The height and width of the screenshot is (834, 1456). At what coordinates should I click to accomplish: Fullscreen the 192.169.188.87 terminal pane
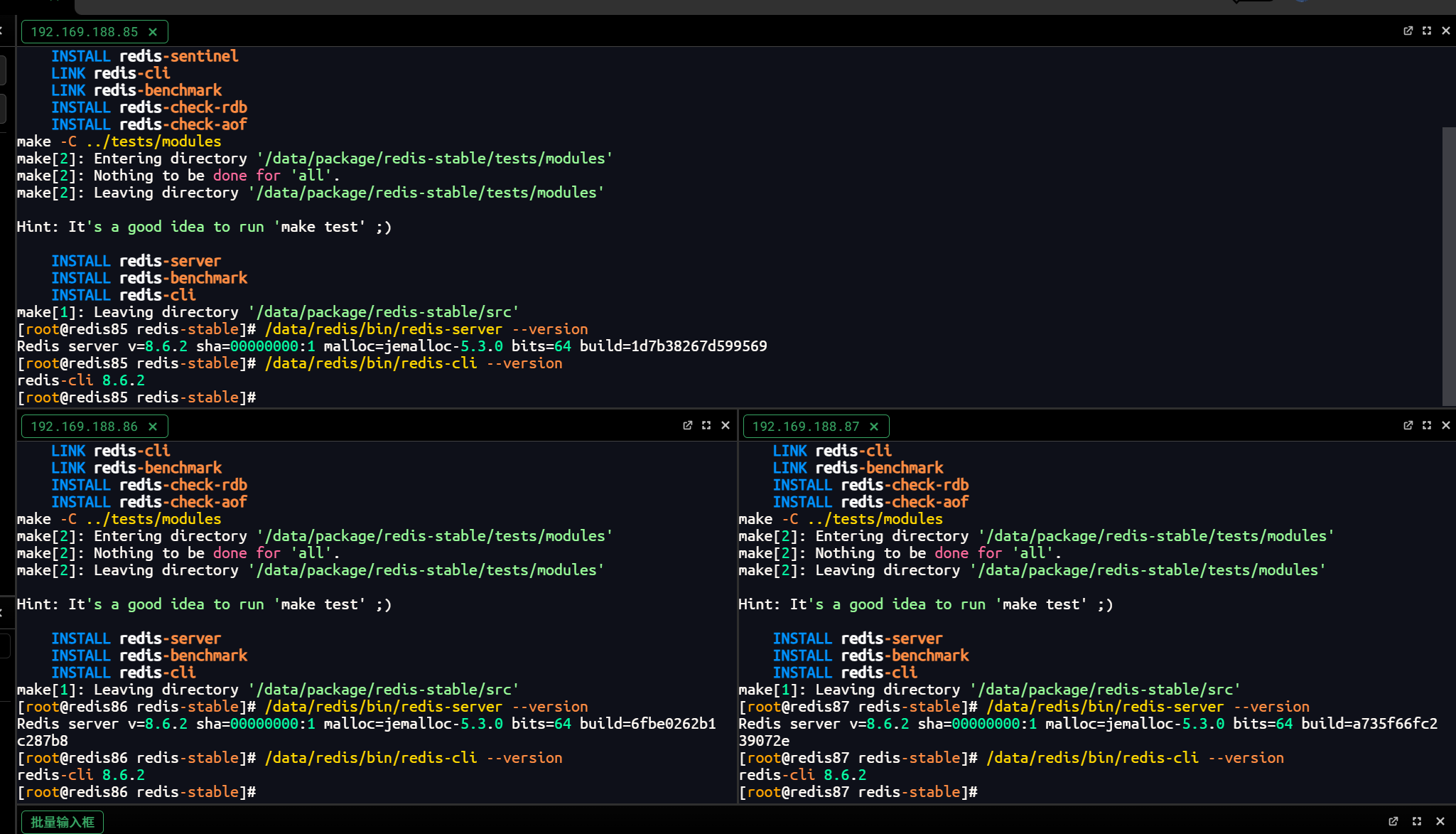1427,425
